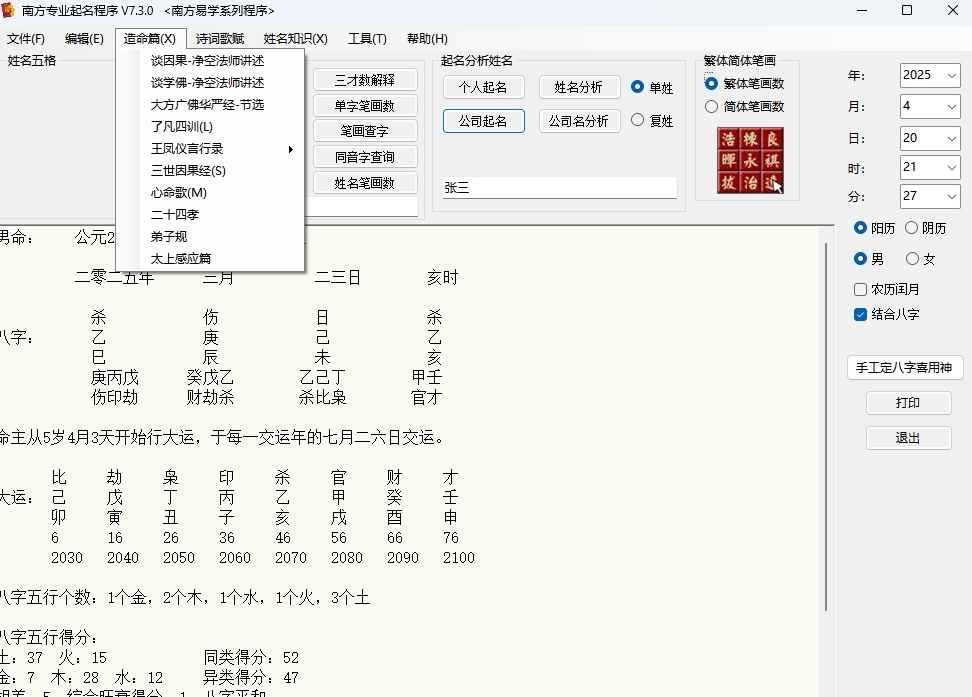
Task: Select the 简体笔画数 radio option
Action: (x=712, y=107)
